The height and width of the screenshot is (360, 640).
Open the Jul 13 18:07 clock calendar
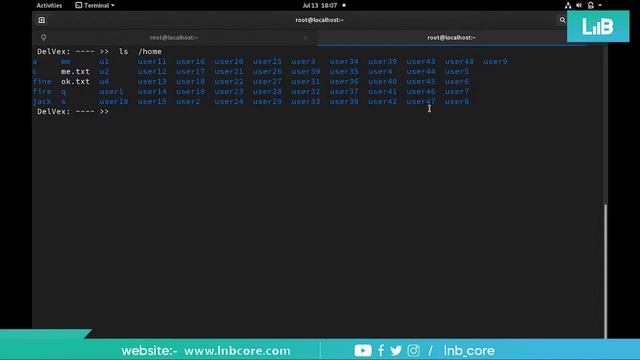coord(320,5)
